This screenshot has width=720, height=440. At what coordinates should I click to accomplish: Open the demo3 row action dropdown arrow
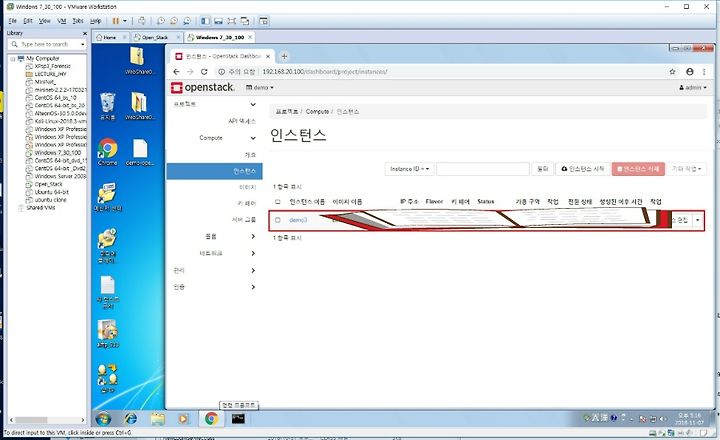(x=698, y=220)
